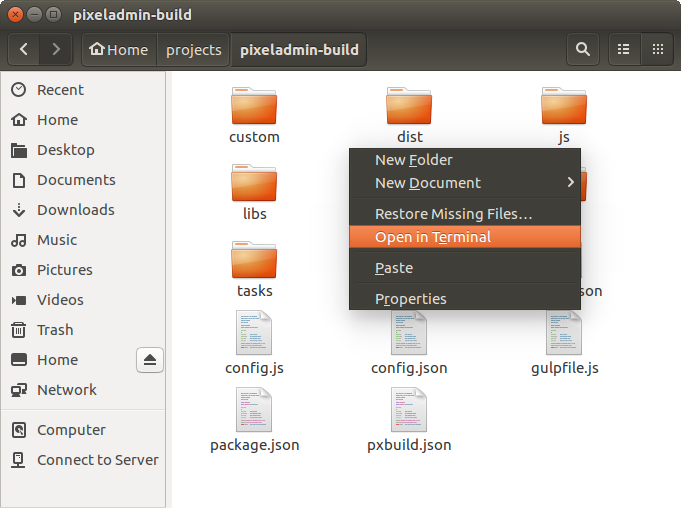Open Trash from the sidebar
Viewport: 681px width, 508px height.
coord(55,330)
